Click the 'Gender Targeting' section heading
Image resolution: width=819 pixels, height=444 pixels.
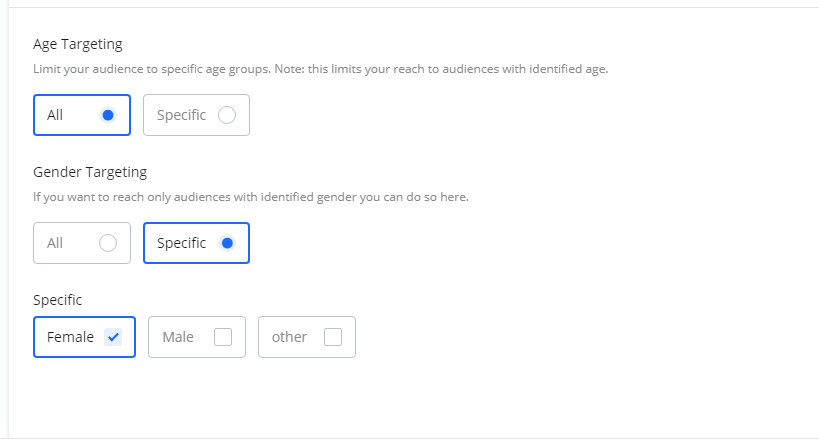[x=90, y=172]
